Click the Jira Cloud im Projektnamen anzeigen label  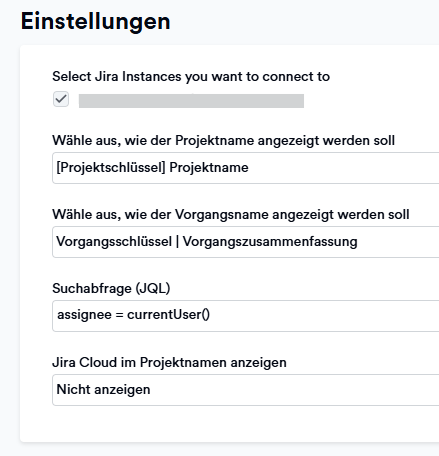coord(169,362)
